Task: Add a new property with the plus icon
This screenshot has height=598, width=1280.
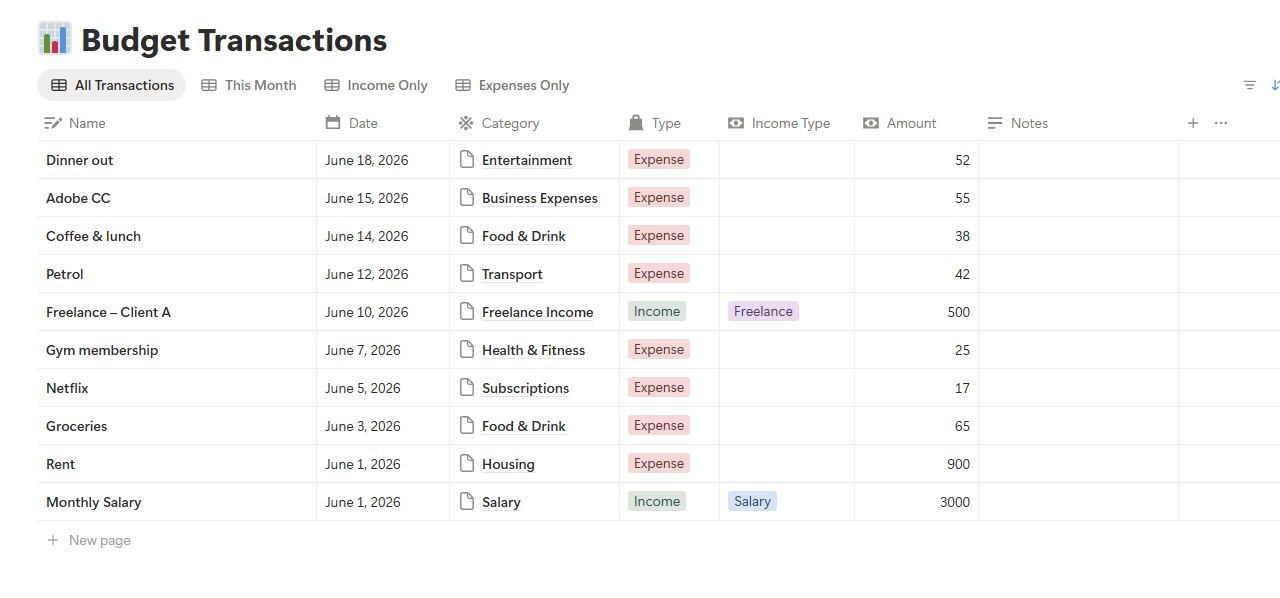Action: (1193, 123)
